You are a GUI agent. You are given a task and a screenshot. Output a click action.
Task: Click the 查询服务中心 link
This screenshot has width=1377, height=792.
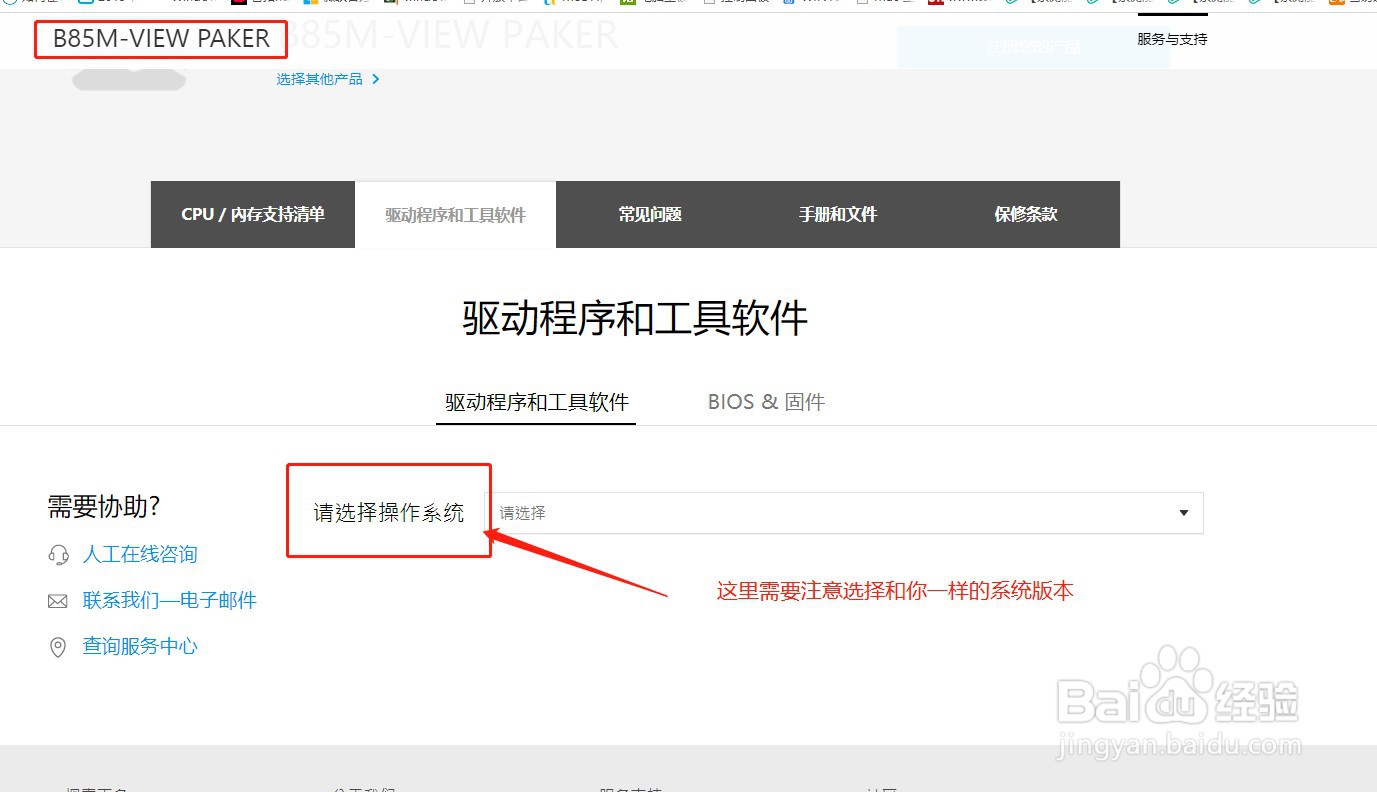(x=139, y=646)
